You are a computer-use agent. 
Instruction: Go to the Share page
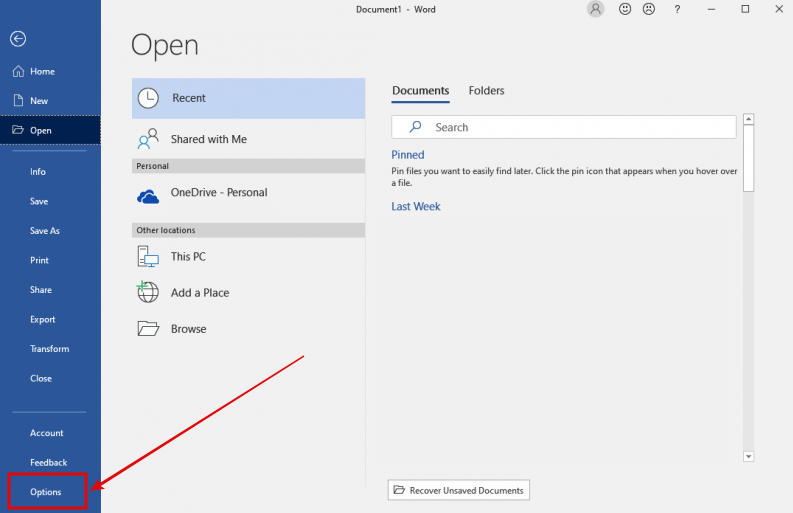coord(40,290)
